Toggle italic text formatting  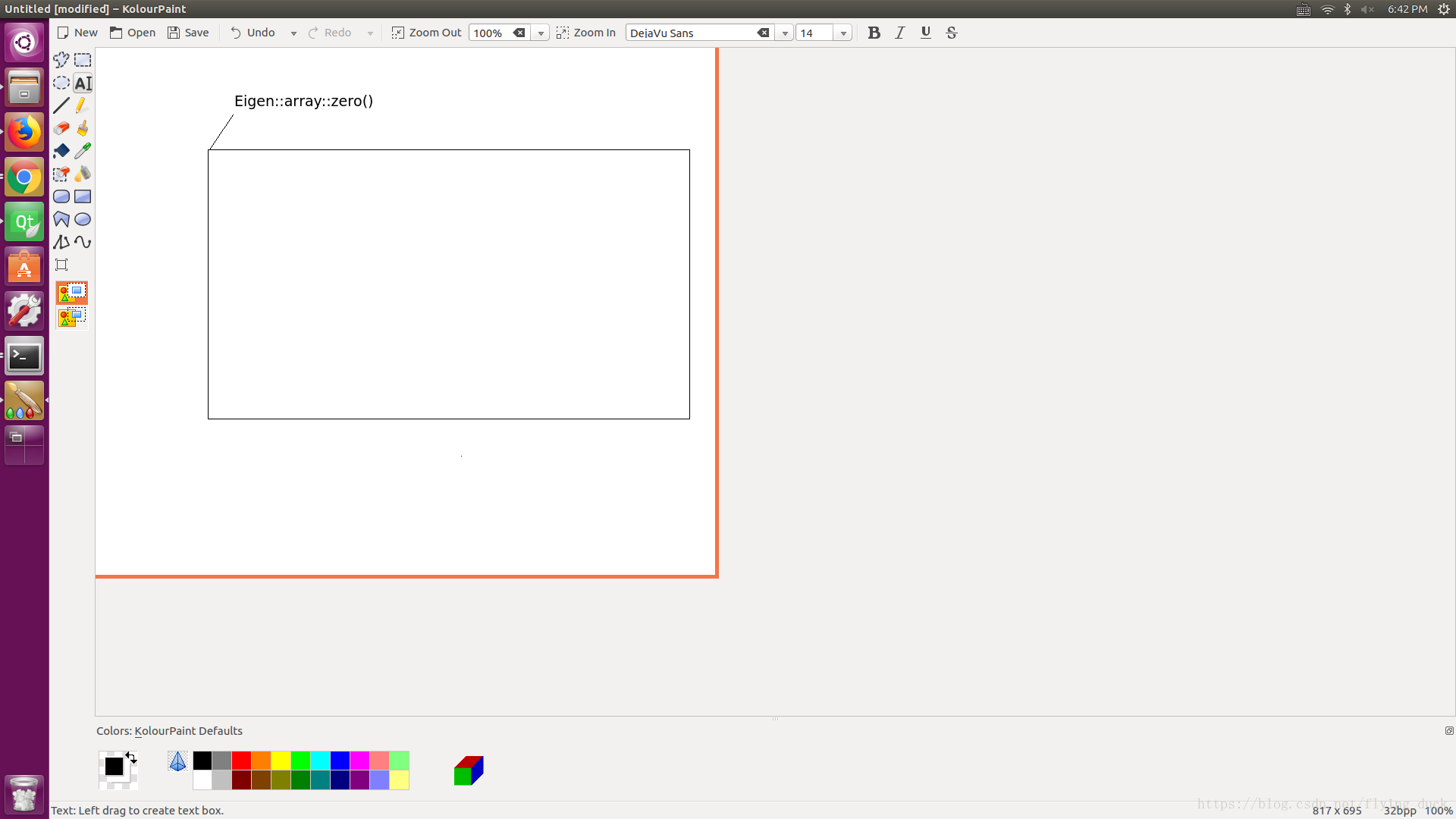pyautogui.click(x=899, y=33)
